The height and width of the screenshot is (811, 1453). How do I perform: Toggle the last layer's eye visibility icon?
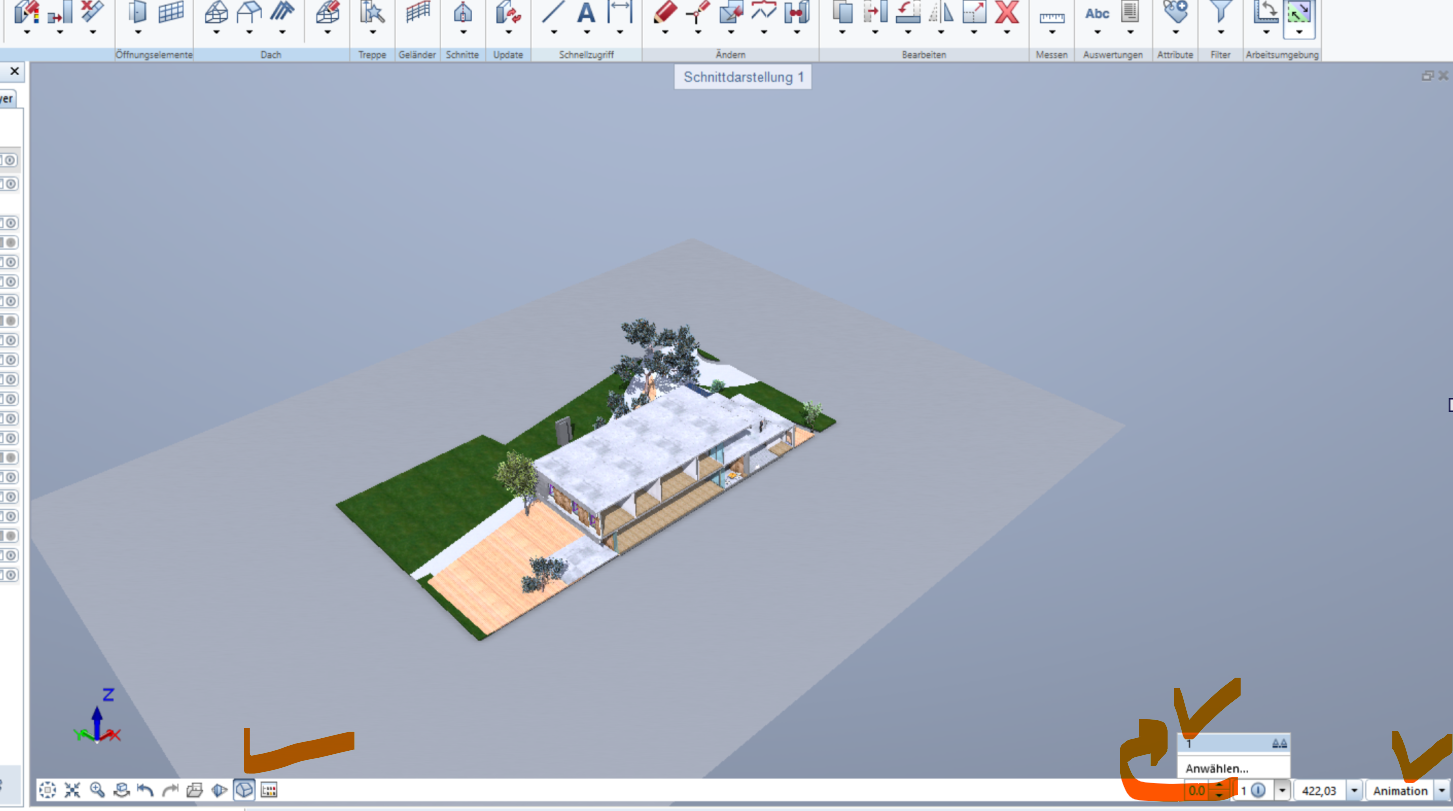point(10,575)
